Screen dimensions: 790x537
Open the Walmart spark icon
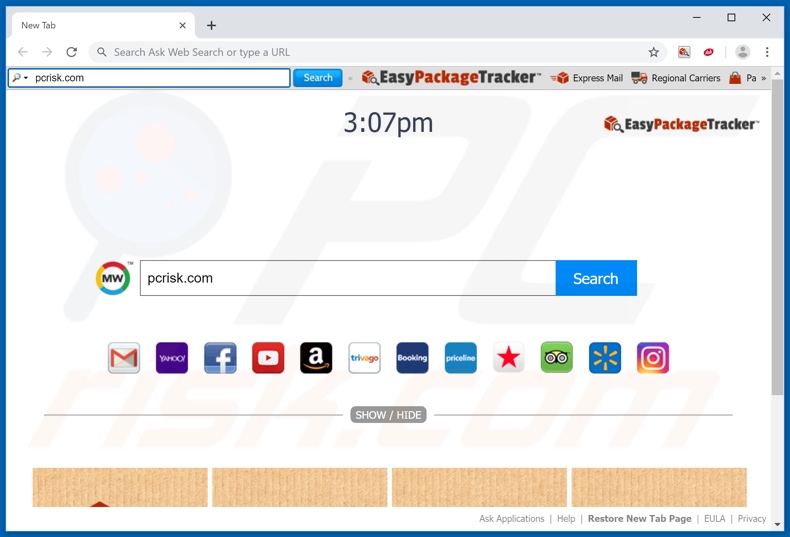(x=605, y=358)
